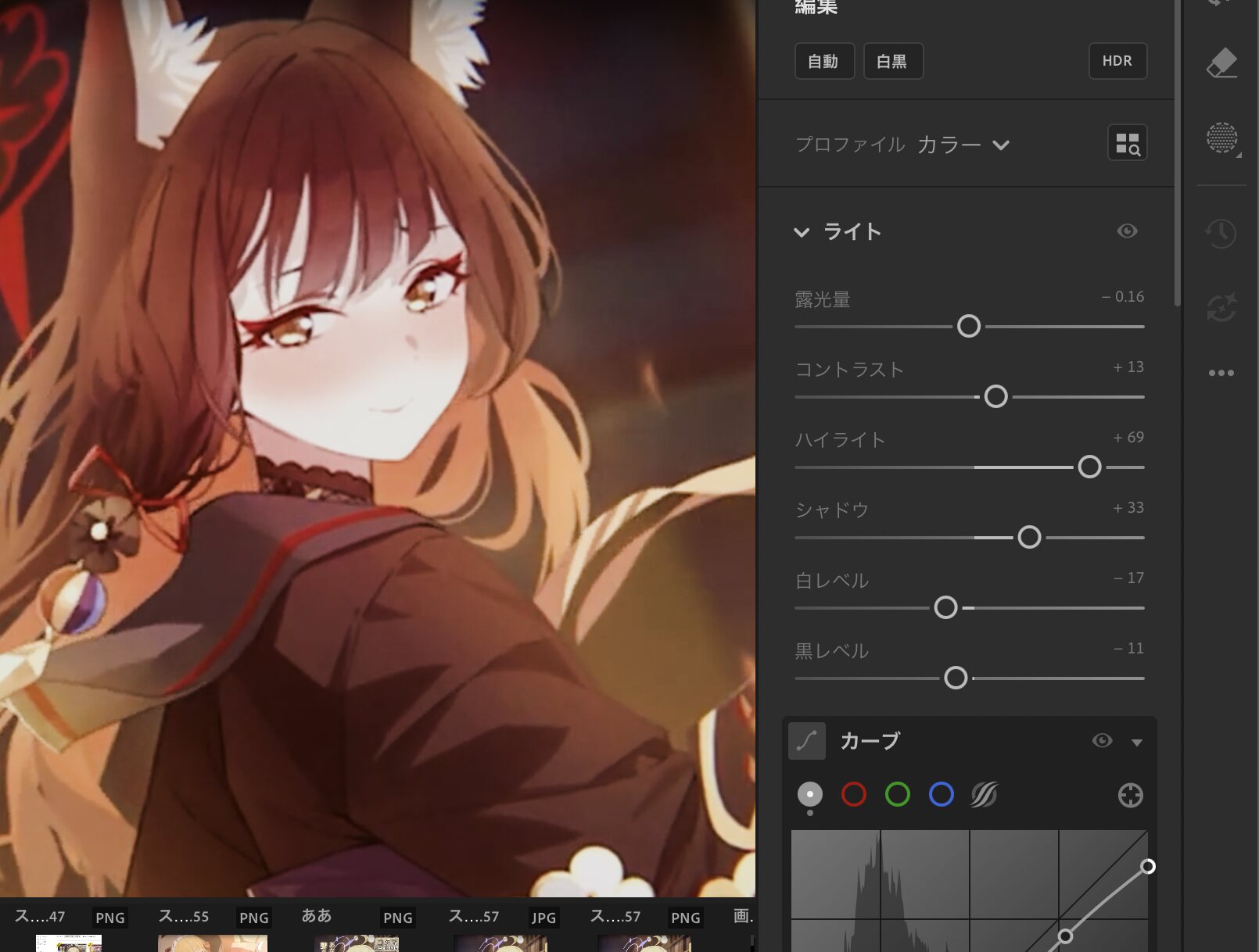Viewport: 1259px width, 952px height.
Task: Select the red curve channel
Action: point(853,795)
